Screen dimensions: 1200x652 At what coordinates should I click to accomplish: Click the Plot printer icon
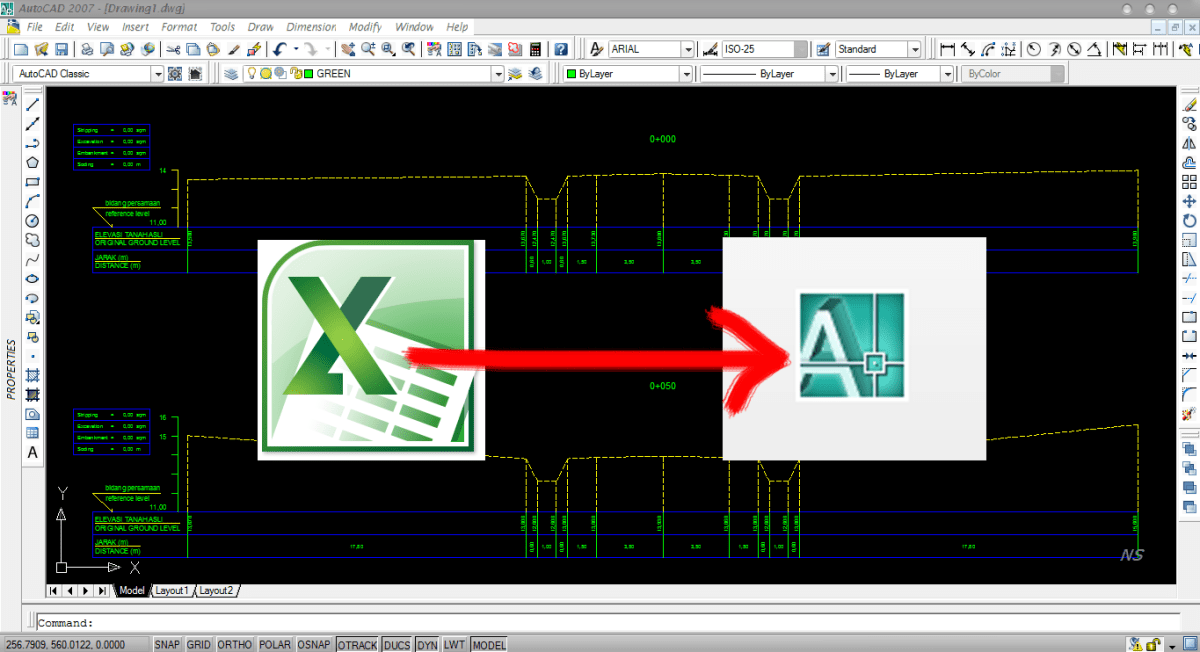click(88, 49)
